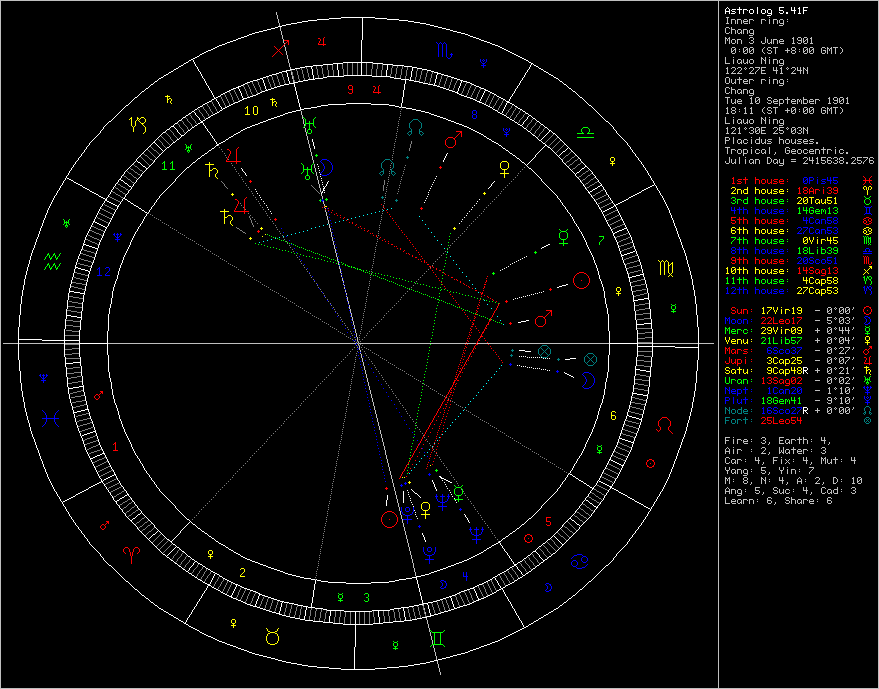Click the green Aquarius glyph on the outer ring
Screen dimensions: 879x689
pos(53,260)
